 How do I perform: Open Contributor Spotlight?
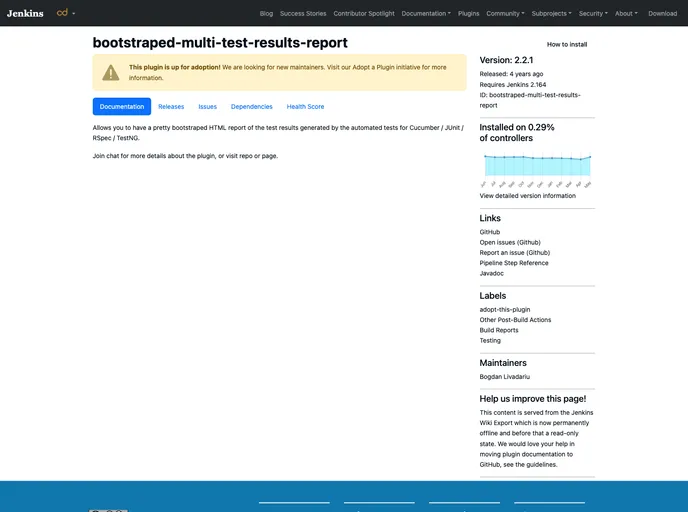click(x=364, y=14)
